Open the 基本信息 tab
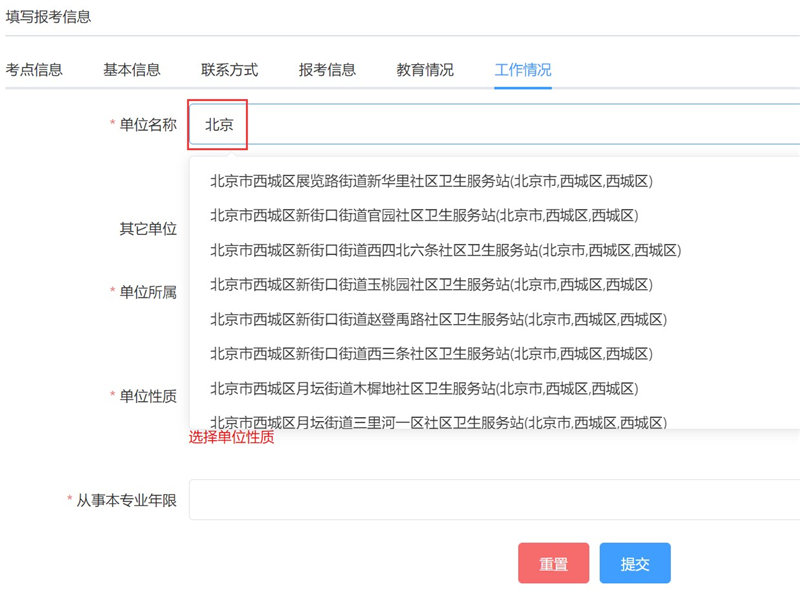 click(x=131, y=70)
